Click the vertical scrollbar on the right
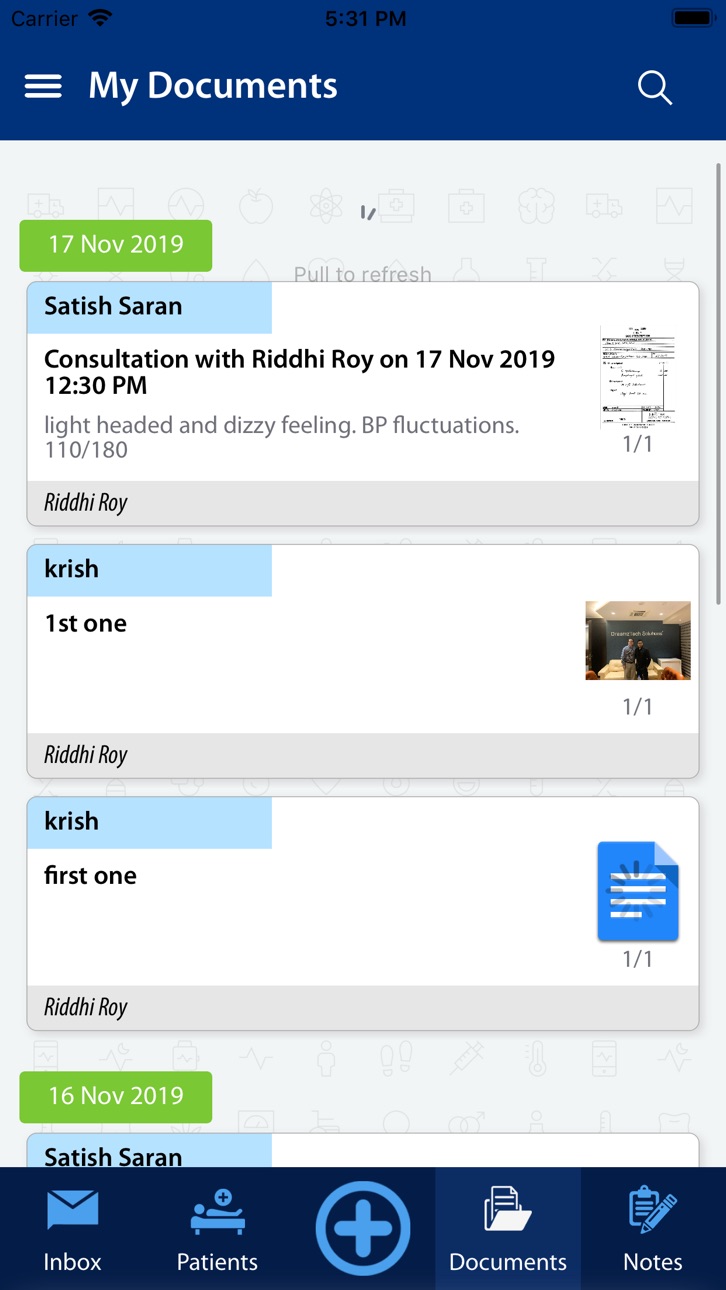The image size is (726, 1290). [718, 383]
